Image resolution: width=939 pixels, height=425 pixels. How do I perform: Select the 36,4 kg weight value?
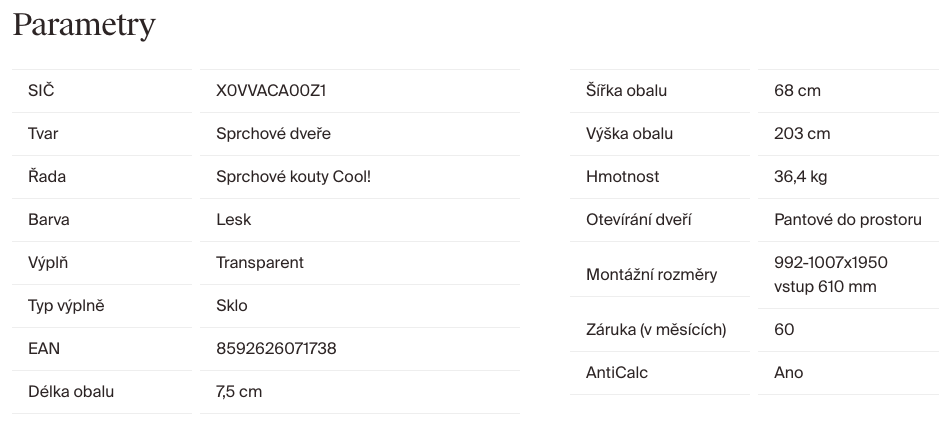tap(800, 177)
